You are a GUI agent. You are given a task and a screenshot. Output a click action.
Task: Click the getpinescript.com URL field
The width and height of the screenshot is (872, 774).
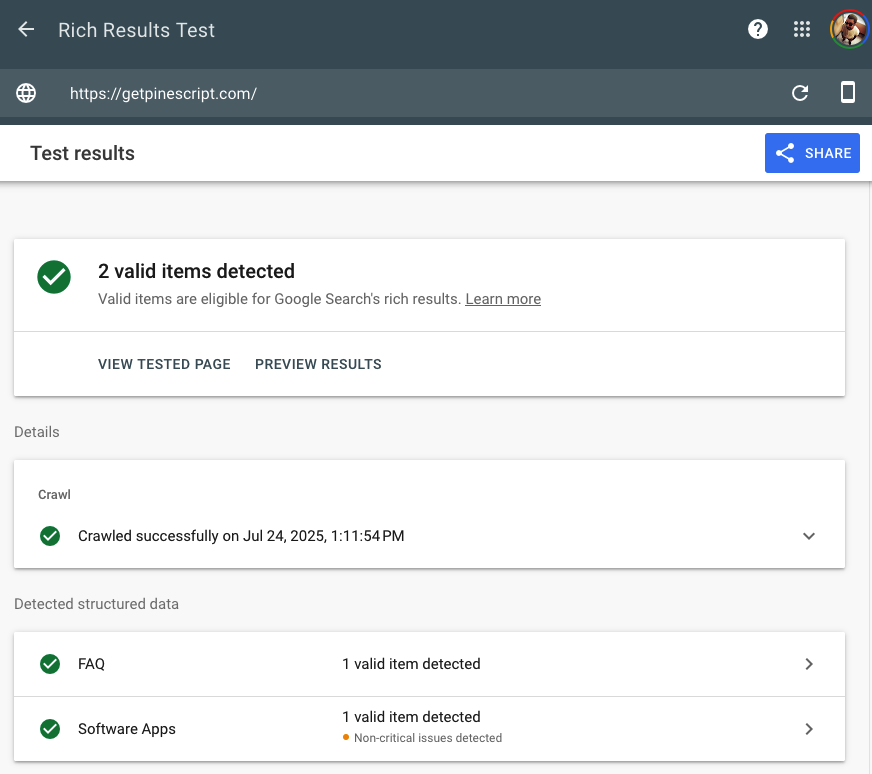tap(163, 93)
